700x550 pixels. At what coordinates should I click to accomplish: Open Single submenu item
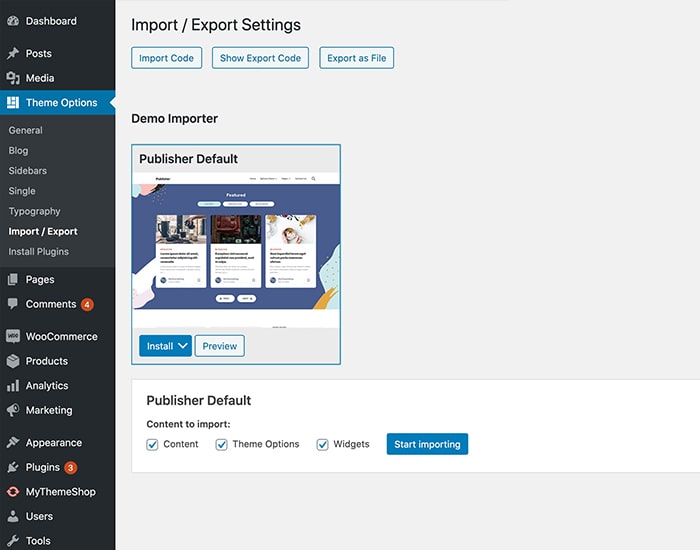tap(22, 191)
